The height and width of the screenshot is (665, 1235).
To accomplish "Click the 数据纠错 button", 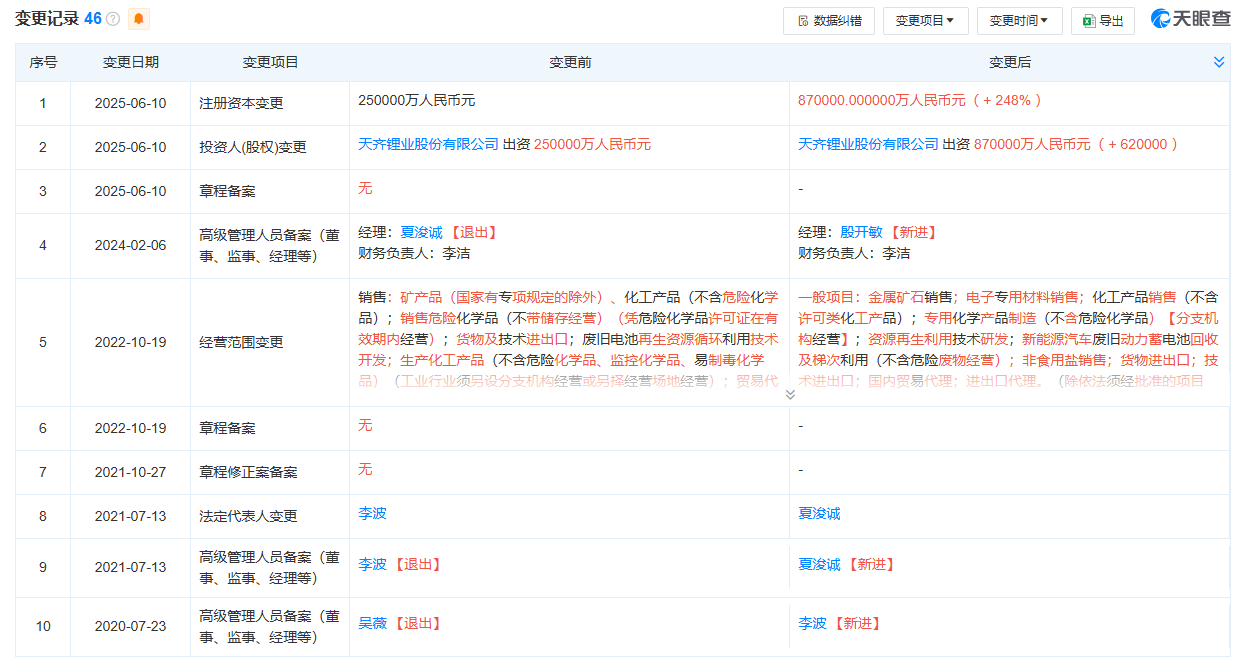I will pyautogui.click(x=829, y=21).
